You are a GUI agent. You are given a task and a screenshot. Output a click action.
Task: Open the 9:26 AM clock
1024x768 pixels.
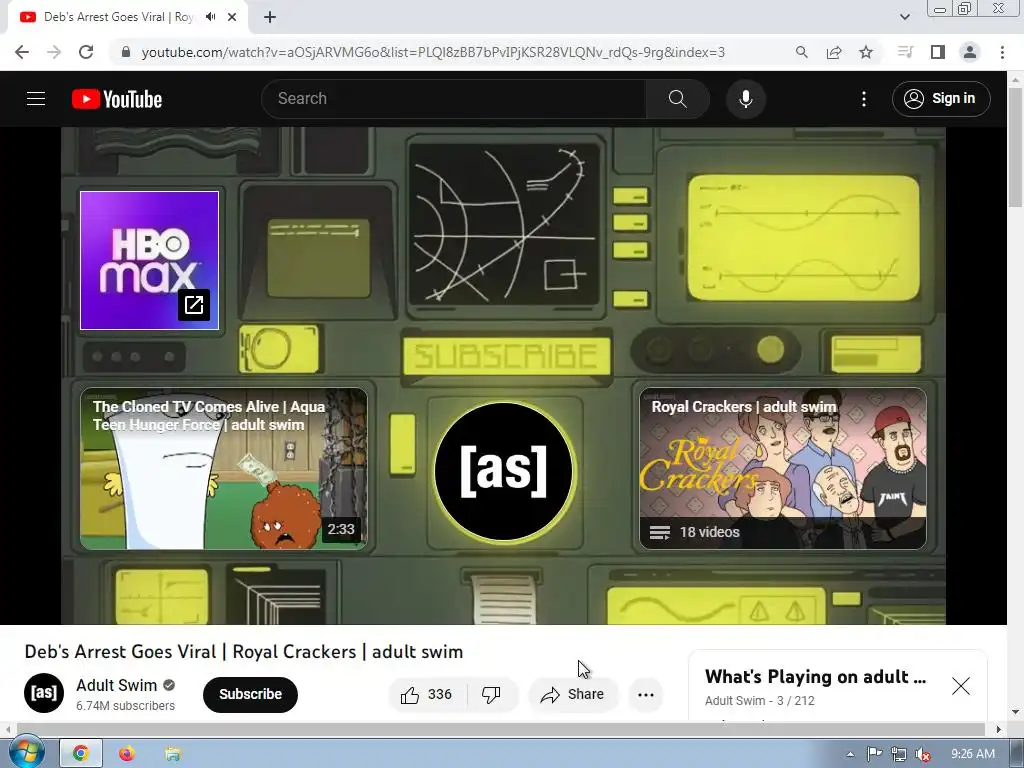tap(972, 754)
